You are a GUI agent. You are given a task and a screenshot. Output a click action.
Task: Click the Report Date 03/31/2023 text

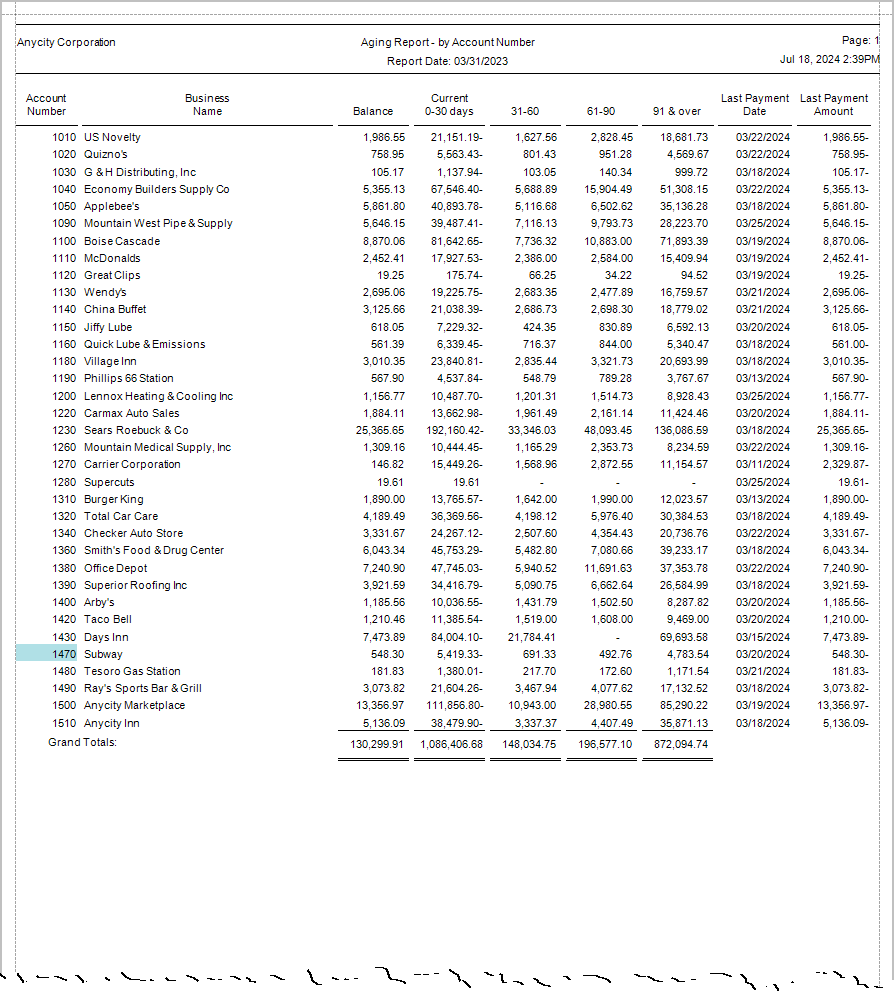coord(448,61)
